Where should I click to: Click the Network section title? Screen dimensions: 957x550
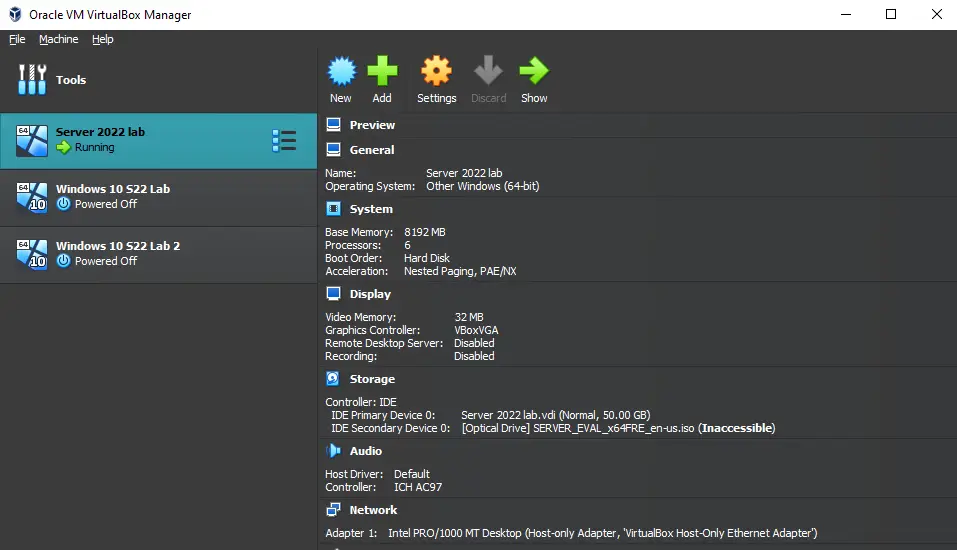click(373, 510)
